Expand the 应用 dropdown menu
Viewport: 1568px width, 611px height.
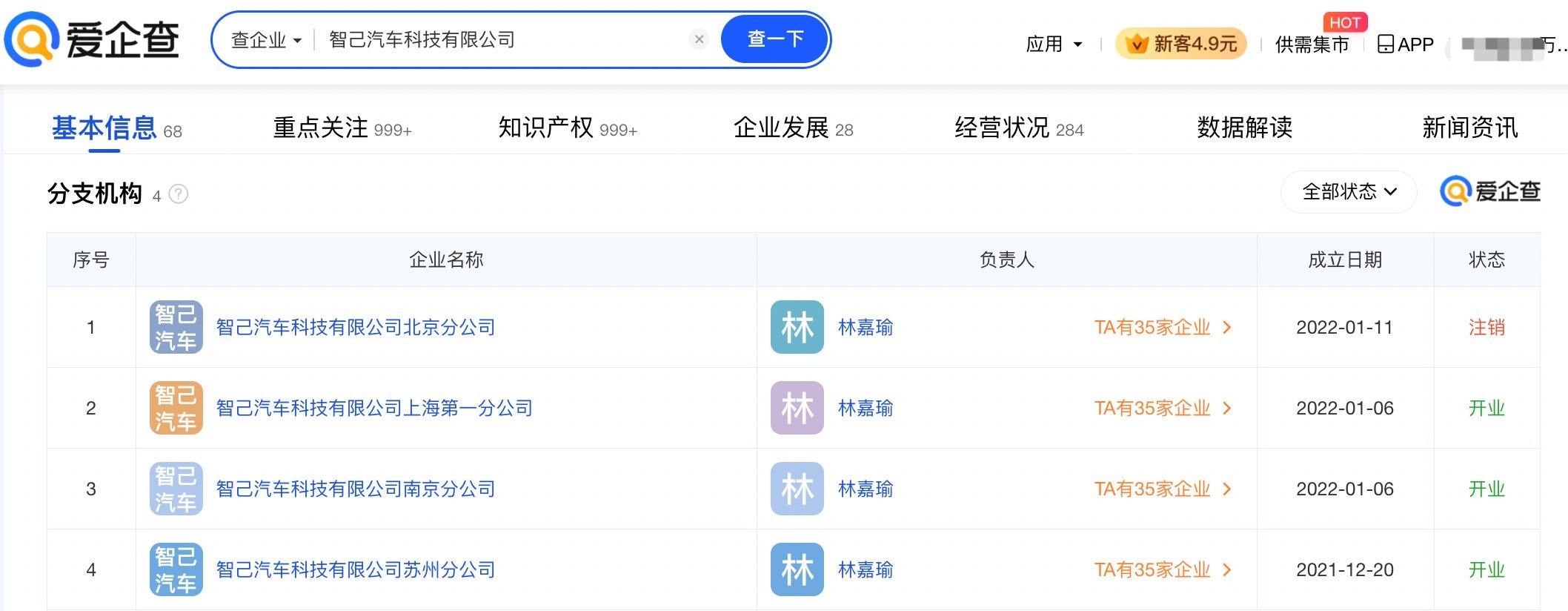(1054, 44)
